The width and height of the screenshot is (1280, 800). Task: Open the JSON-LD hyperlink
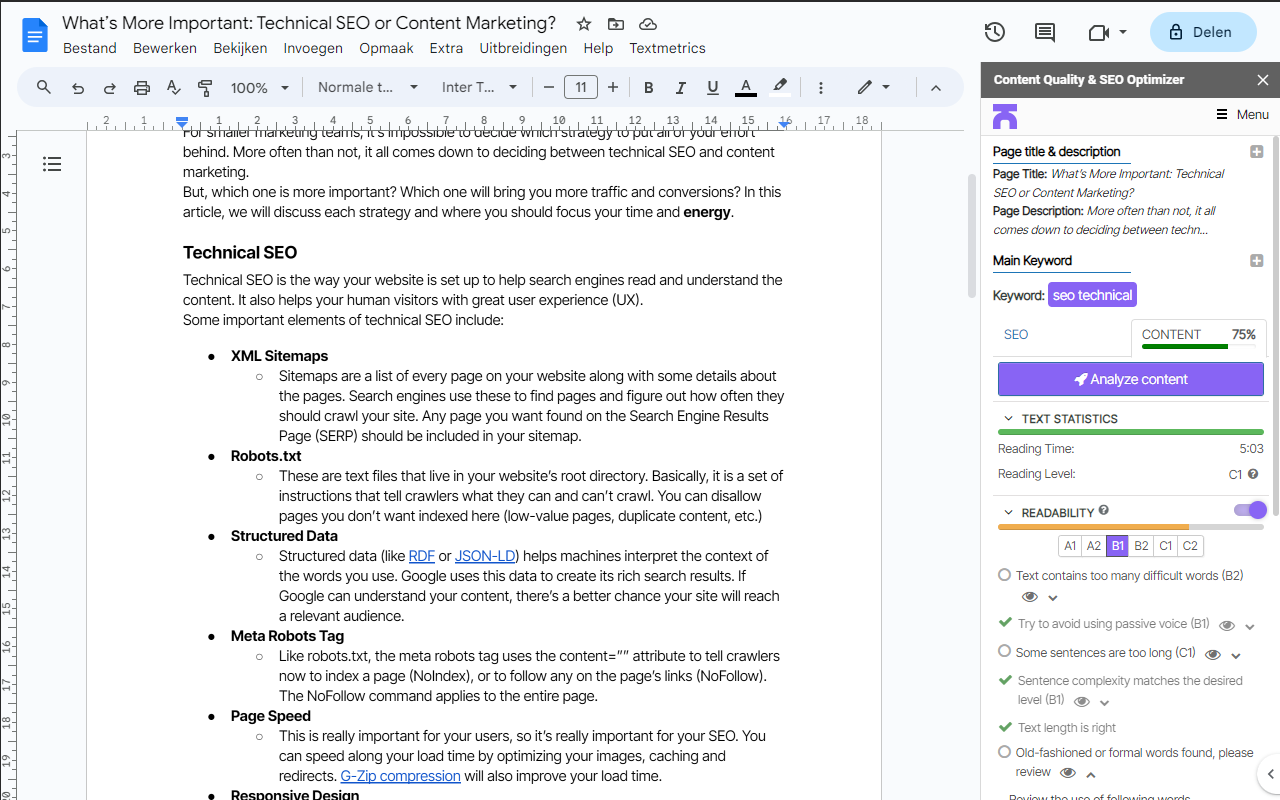click(487, 556)
